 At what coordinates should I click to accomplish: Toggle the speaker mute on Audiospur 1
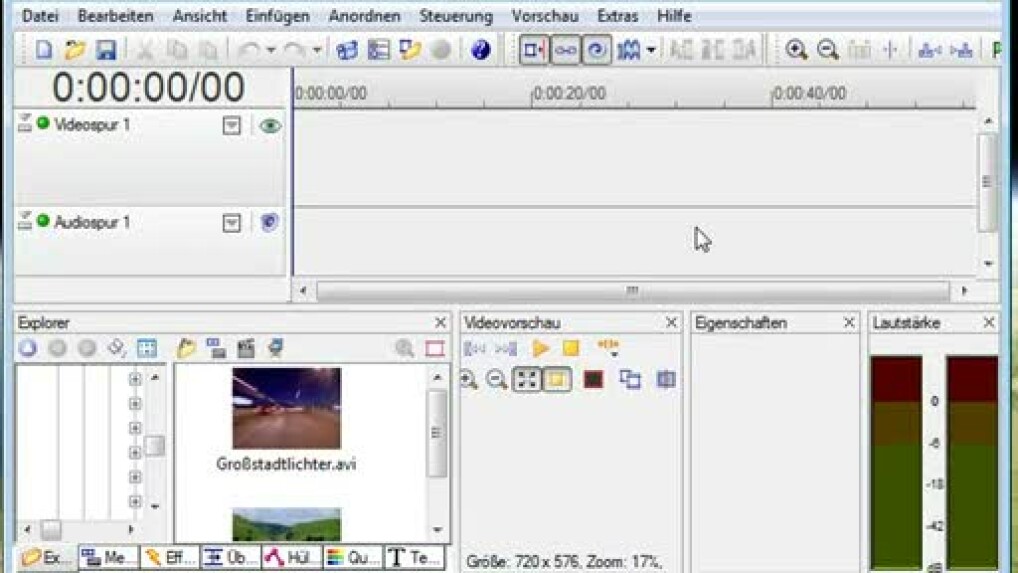[269, 223]
